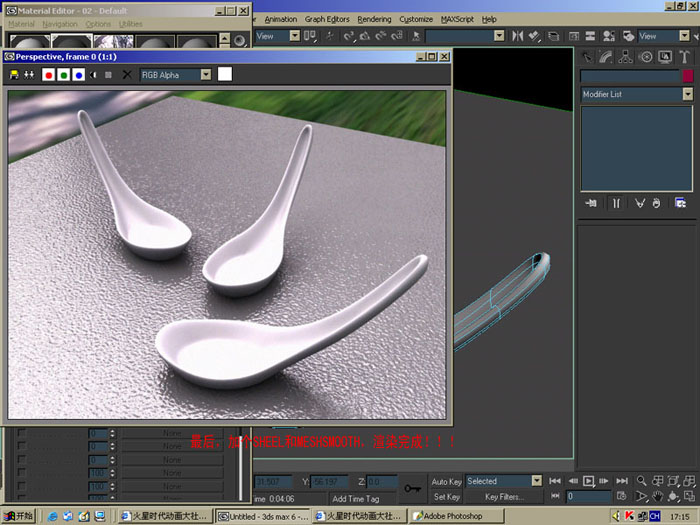Image resolution: width=700 pixels, height=525 pixels.
Task: Switch to Adobe Photoshop in the taskbar
Action: (x=457, y=516)
